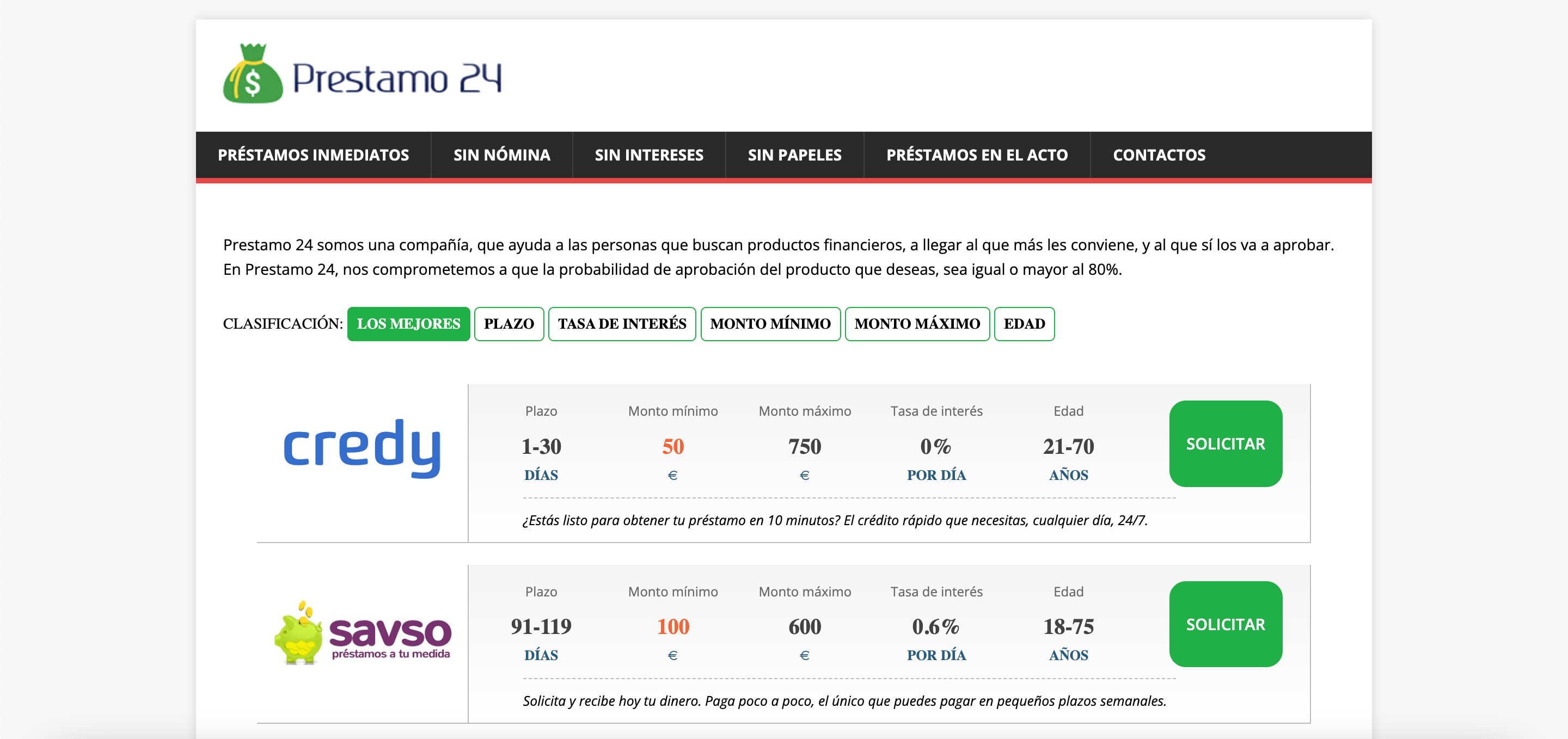Click the Prestamo 24 money bag logo
Image resolution: width=1568 pixels, height=739 pixels.
pyautogui.click(x=253, y=73)
